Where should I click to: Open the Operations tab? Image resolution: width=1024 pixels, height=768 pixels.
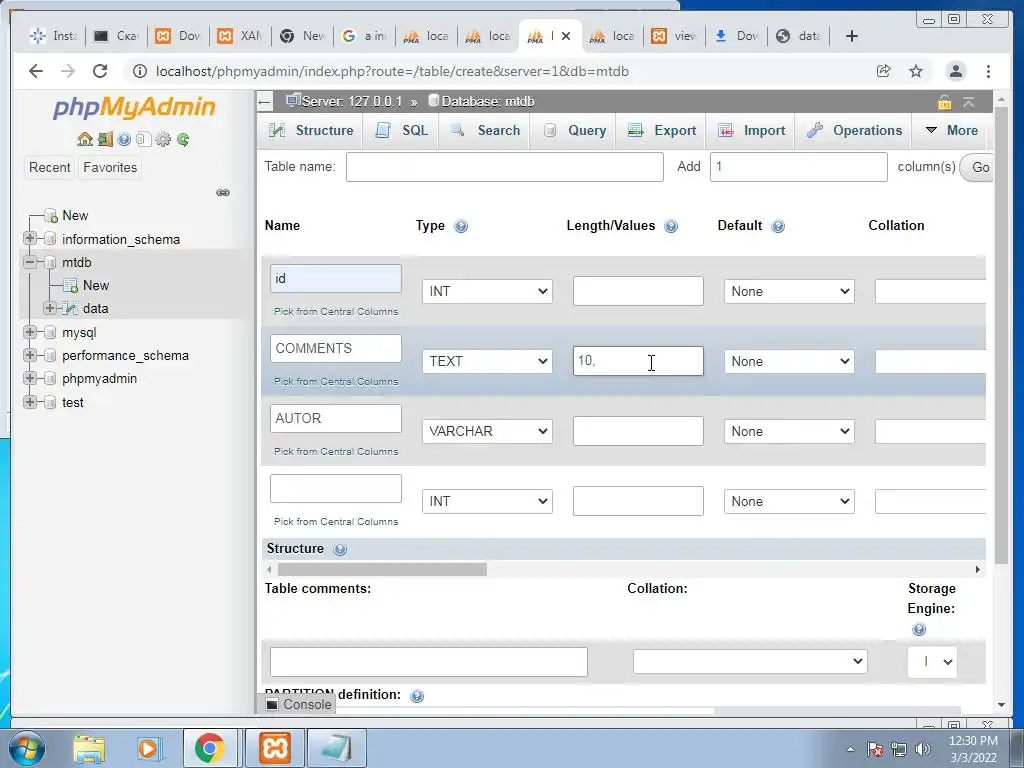[854, 131]
